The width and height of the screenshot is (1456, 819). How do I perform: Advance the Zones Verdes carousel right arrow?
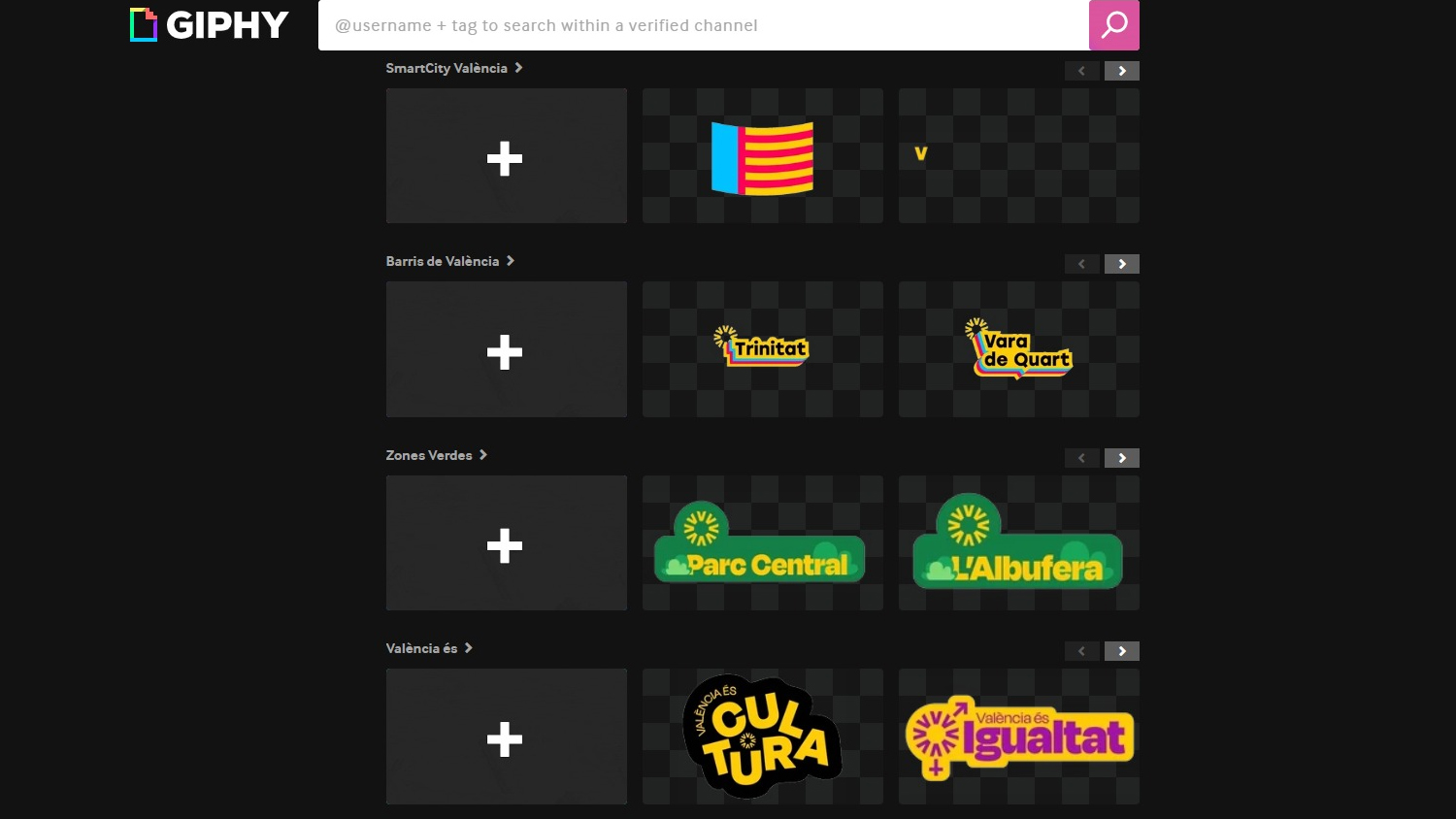[1122, 458]
